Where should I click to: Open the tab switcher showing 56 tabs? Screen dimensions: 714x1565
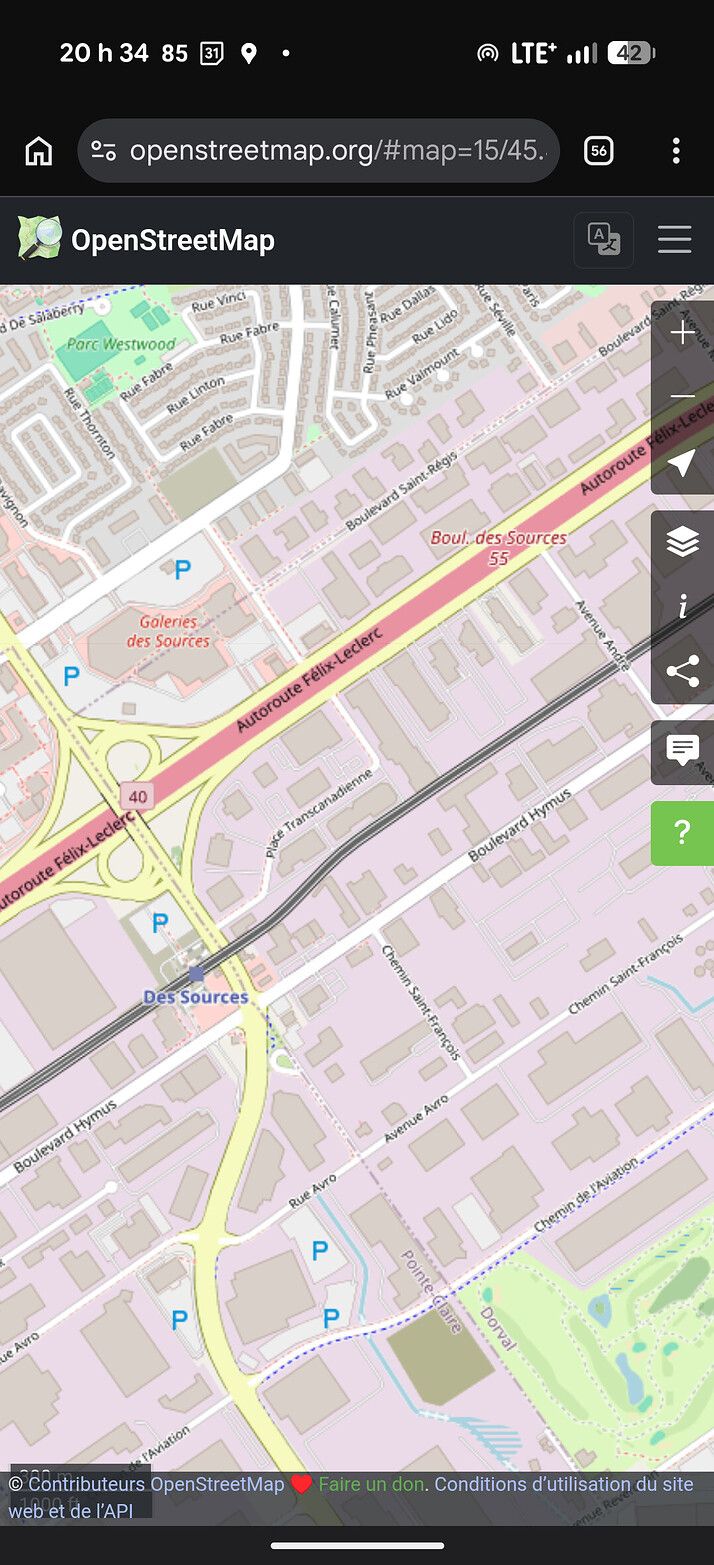pyautogui.click(x=598, y=151)
